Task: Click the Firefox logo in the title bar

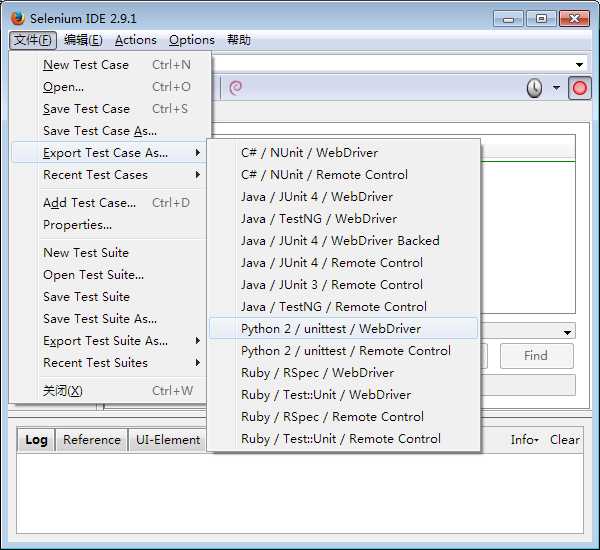Action: tap(17, 18)
